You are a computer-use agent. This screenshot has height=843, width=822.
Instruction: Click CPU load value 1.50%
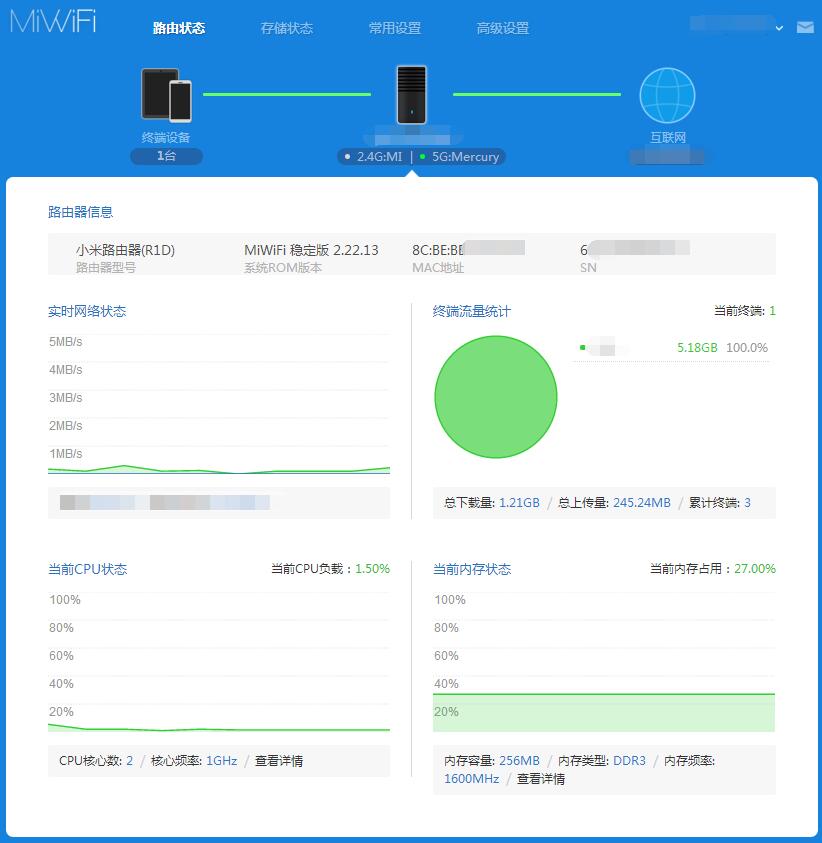coord(373,569)
